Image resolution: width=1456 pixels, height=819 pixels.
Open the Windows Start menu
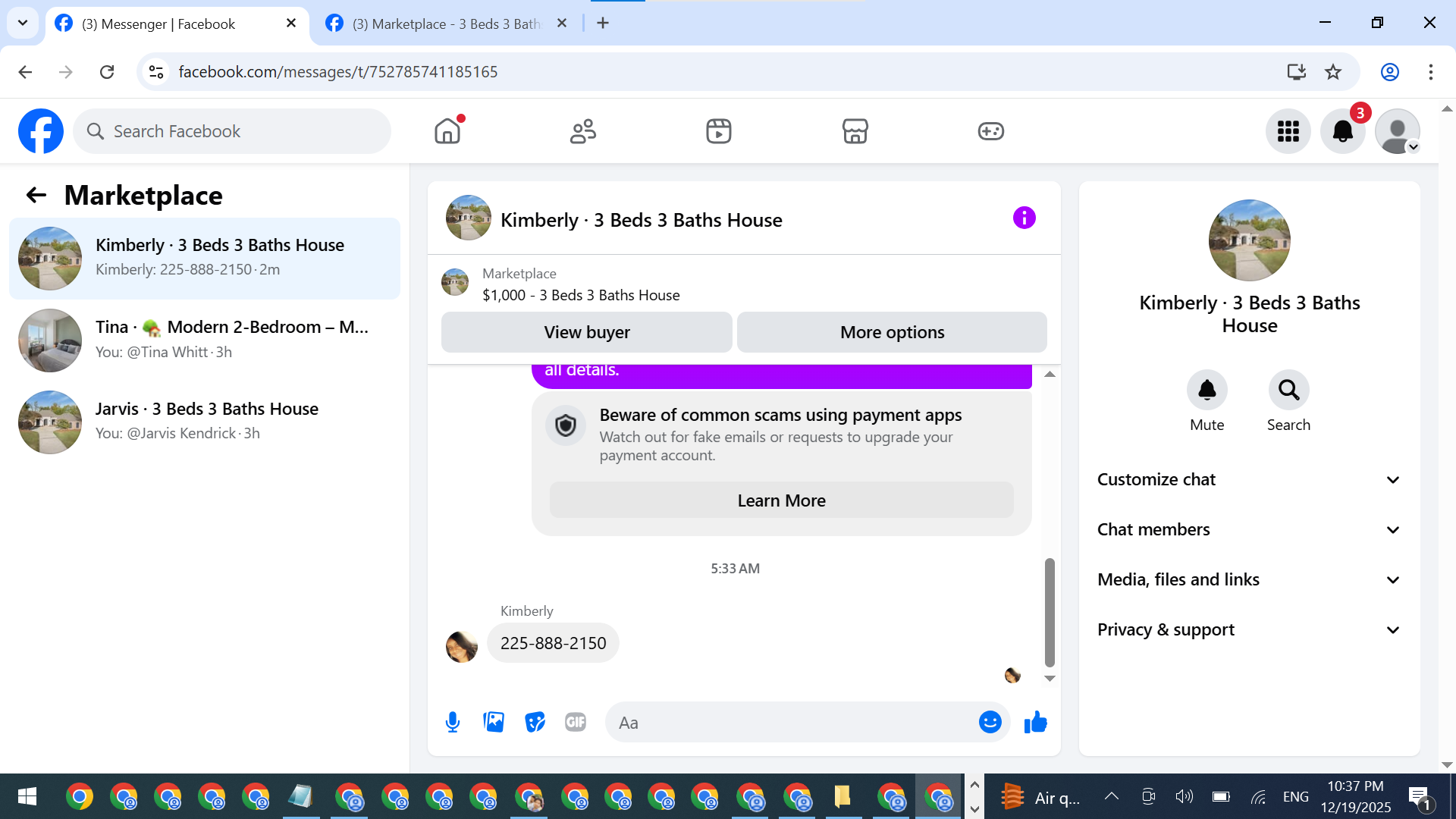tap(27, 797)
